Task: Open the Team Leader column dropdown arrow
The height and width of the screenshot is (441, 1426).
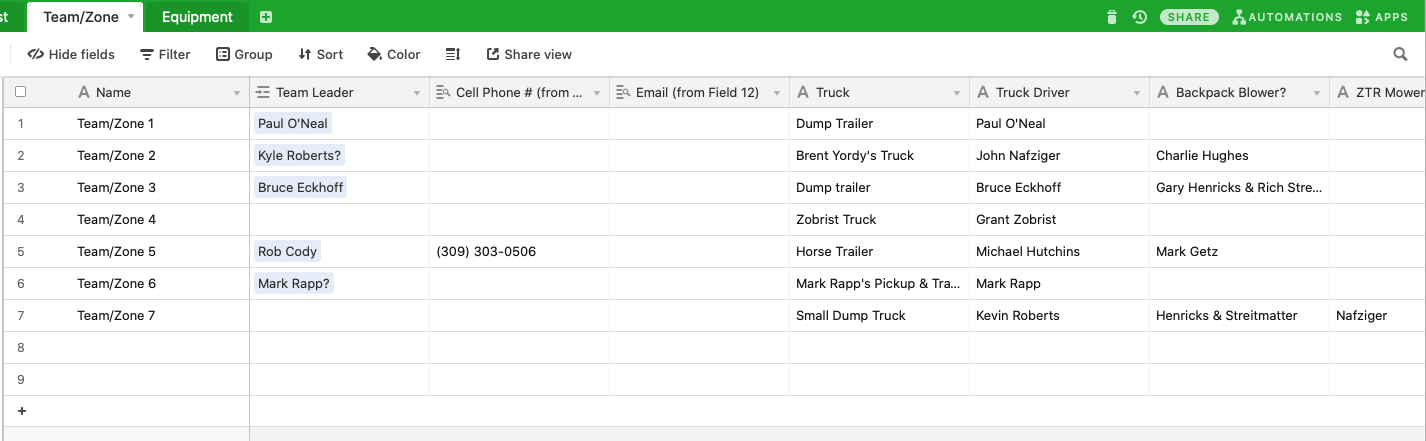Action: [x=417, y=93]
